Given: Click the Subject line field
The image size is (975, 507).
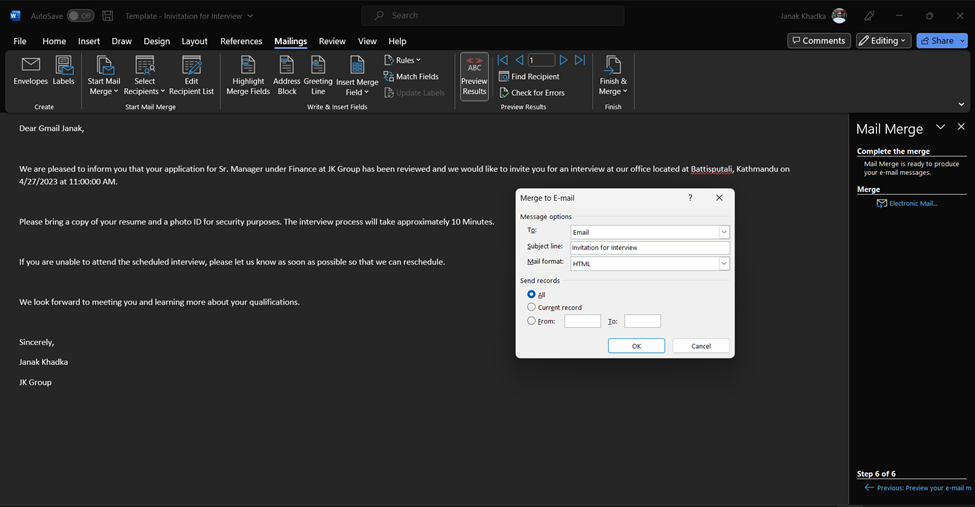Looking at the screenshot, I should coord(649,248).
